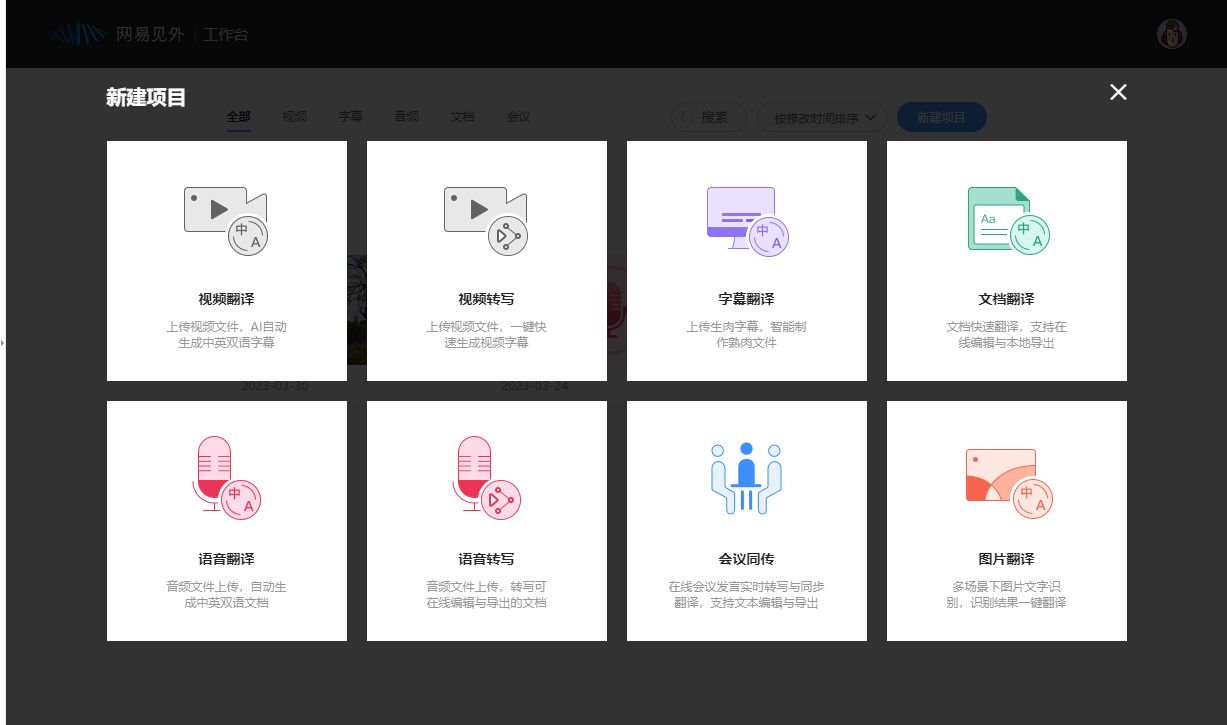This screenshot has height=725, width=1227.
Task: Expand the 按修改时间排序 sort dropdown
Action: [x=822, y=117]
